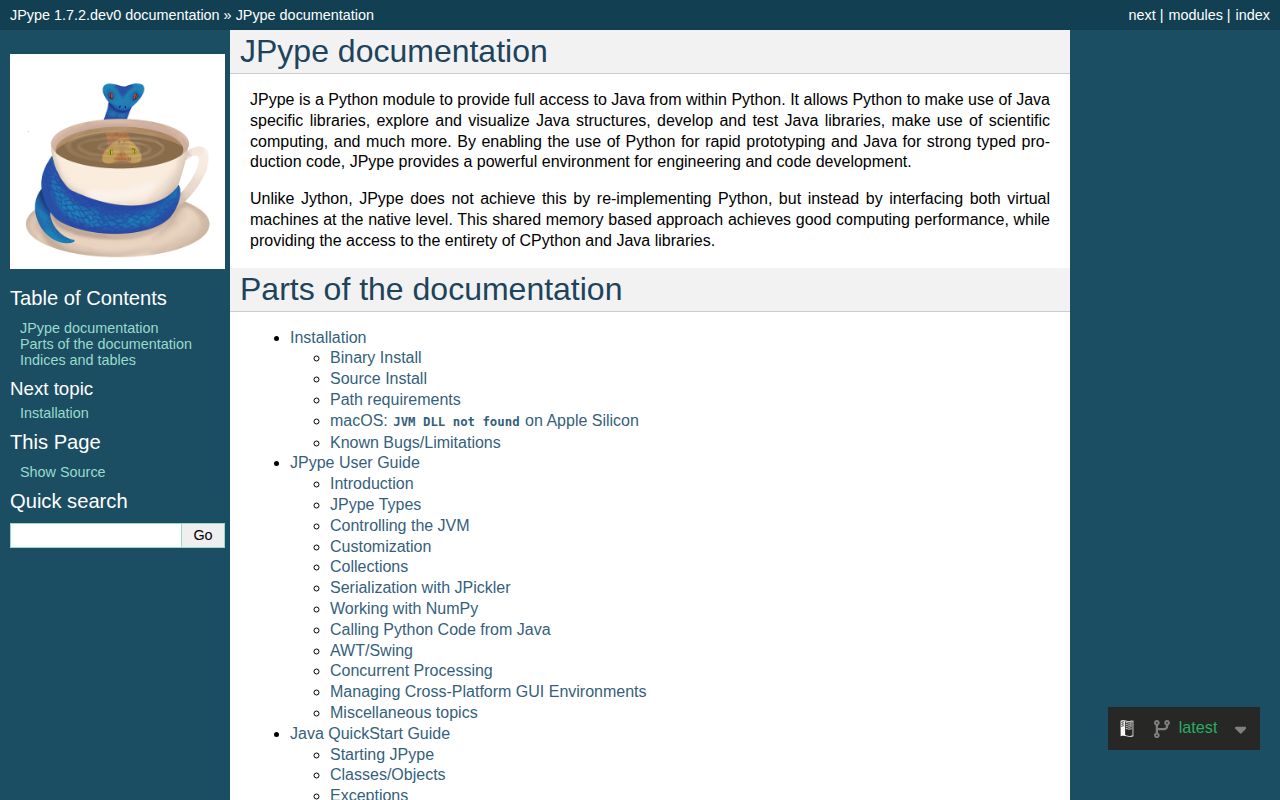This screenshot has height=800, width=1280.
Task: Open Working with NumPy section
Action: coord(404,609)
